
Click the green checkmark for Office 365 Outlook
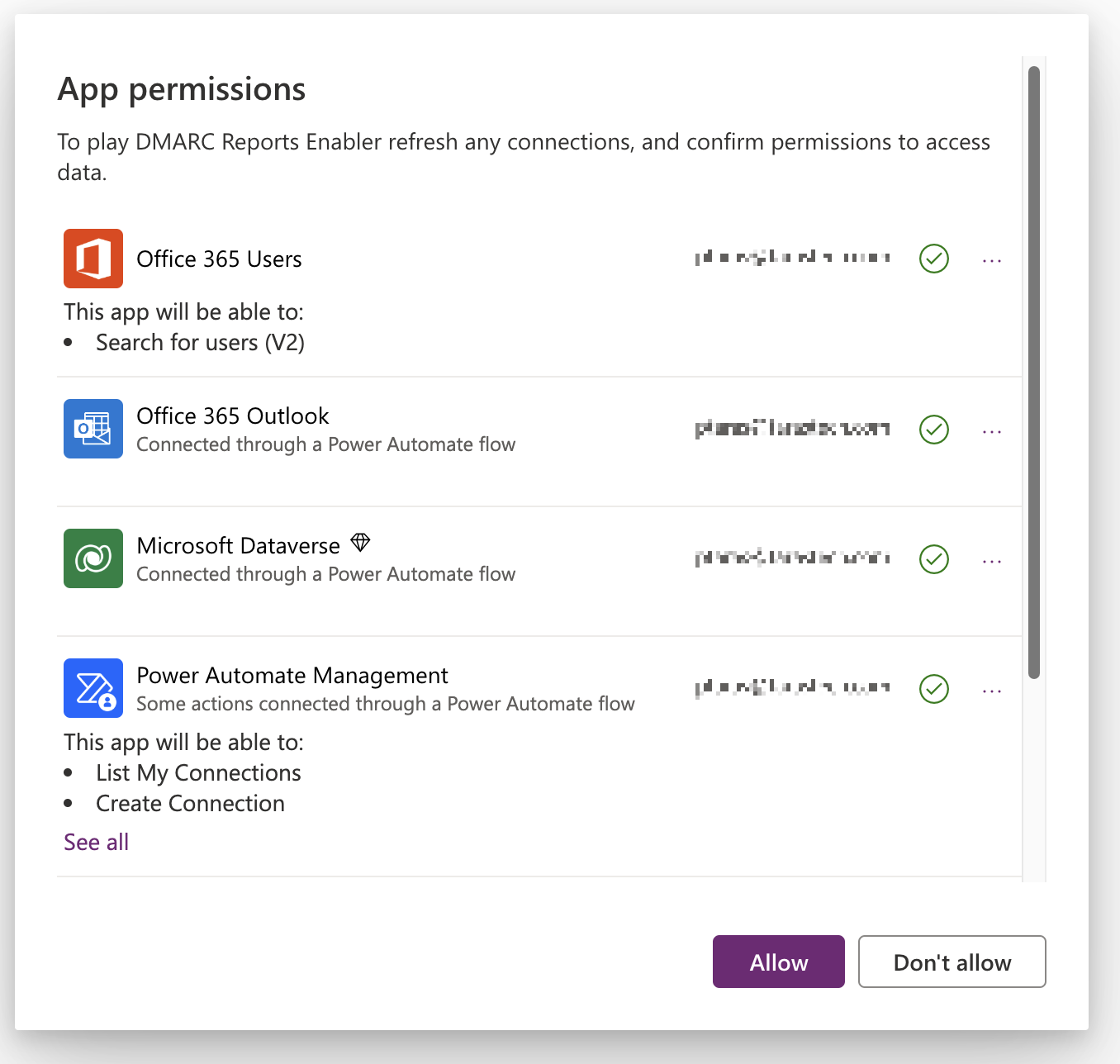pos(934,430)
